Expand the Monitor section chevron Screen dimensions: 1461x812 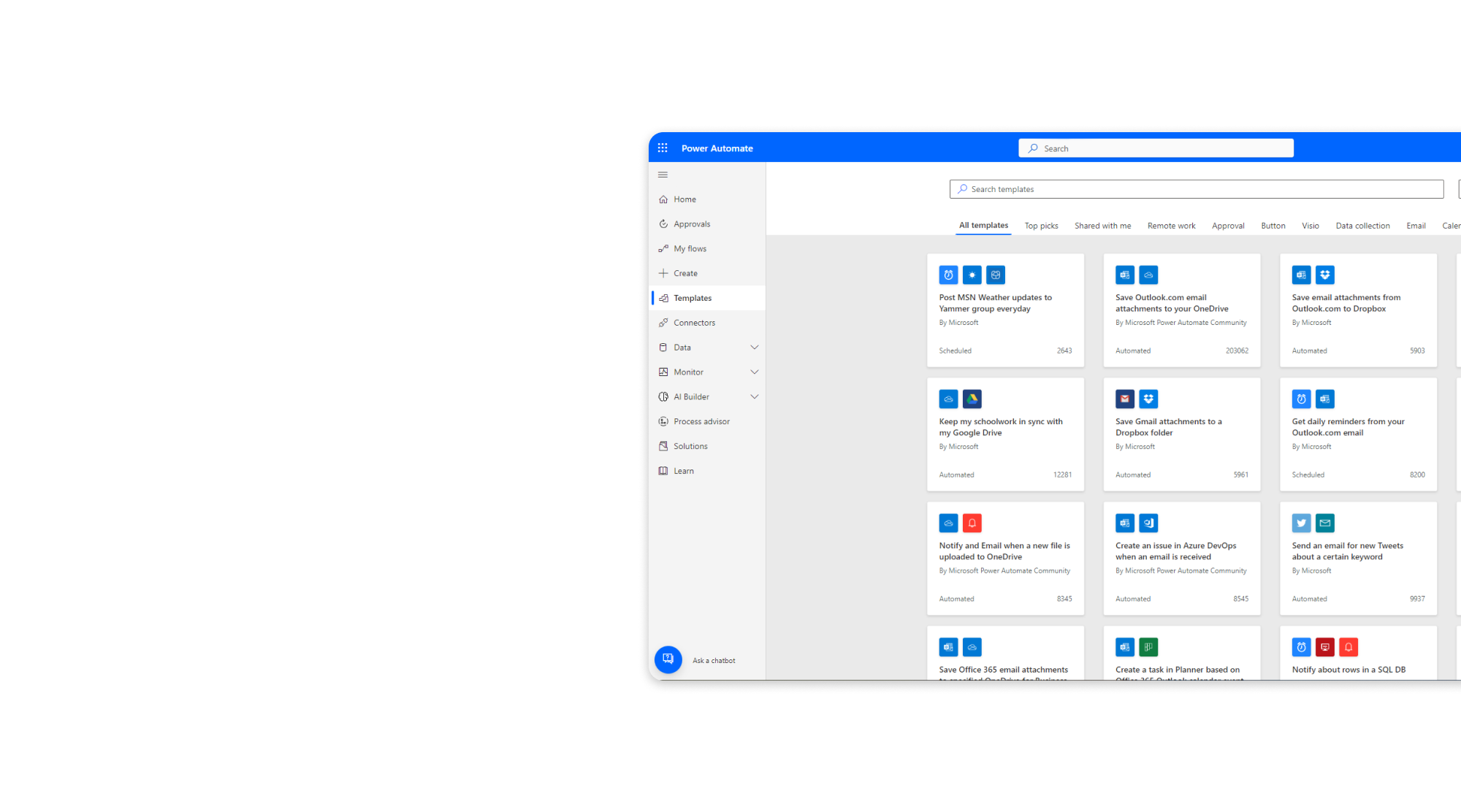tap(755, 372)
